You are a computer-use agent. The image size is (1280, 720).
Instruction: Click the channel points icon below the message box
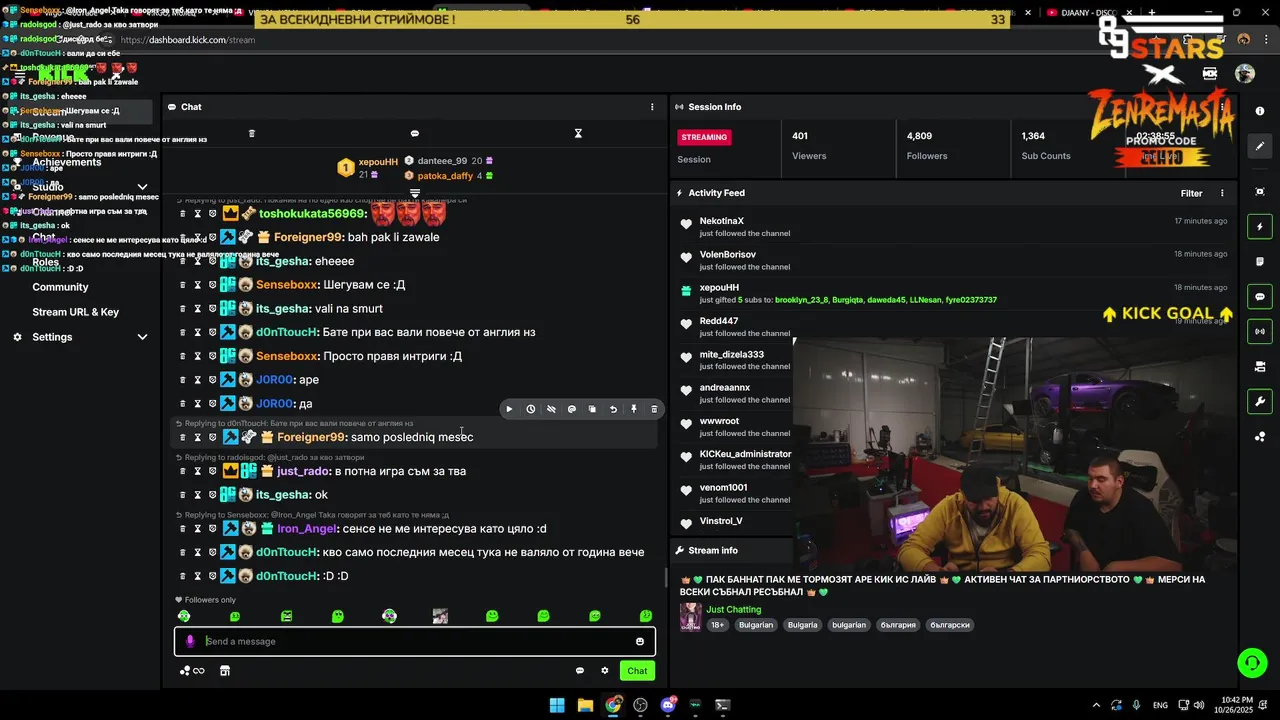(x=191, y=671)
